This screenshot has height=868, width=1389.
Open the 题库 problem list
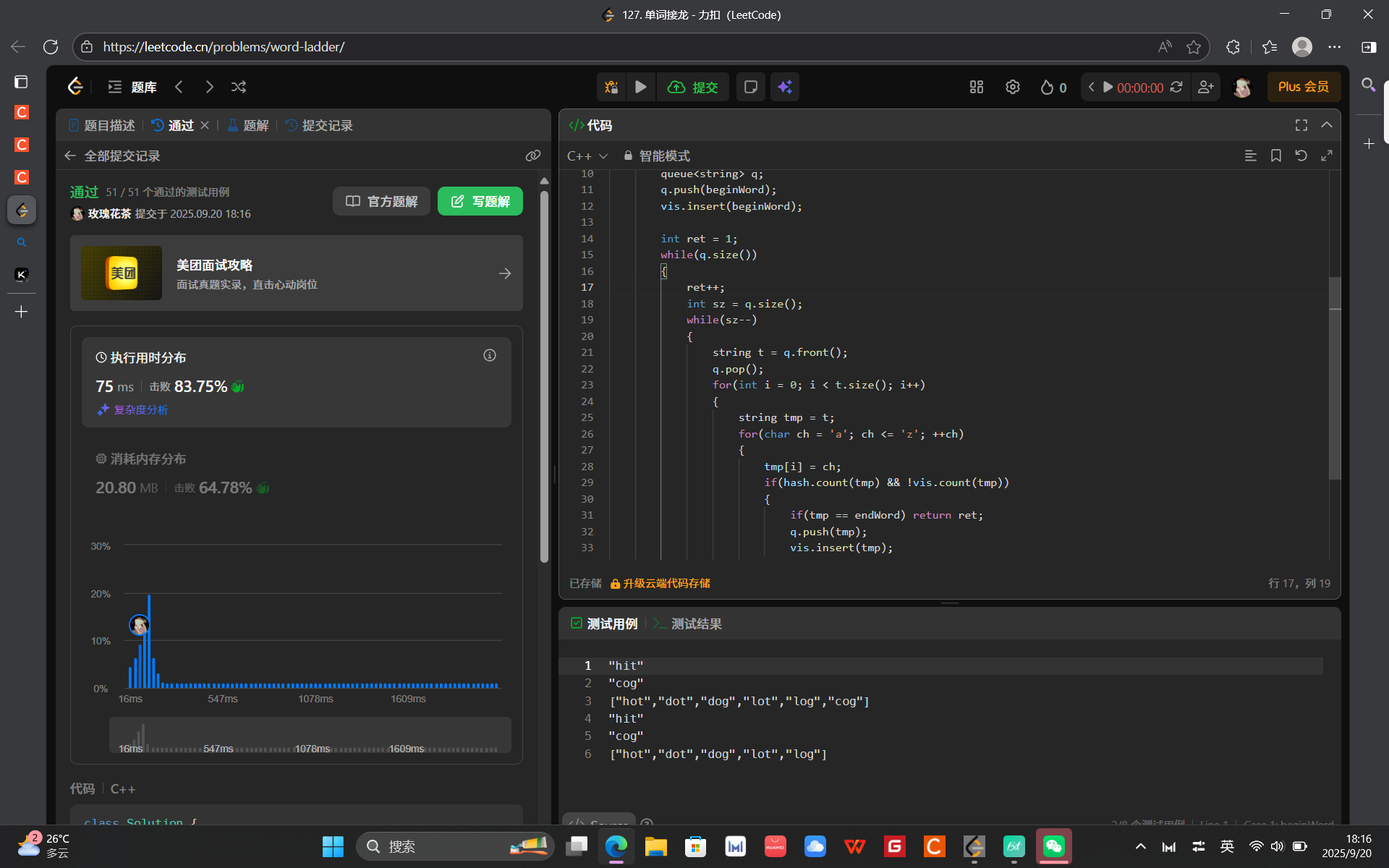[x=132, y=87]
